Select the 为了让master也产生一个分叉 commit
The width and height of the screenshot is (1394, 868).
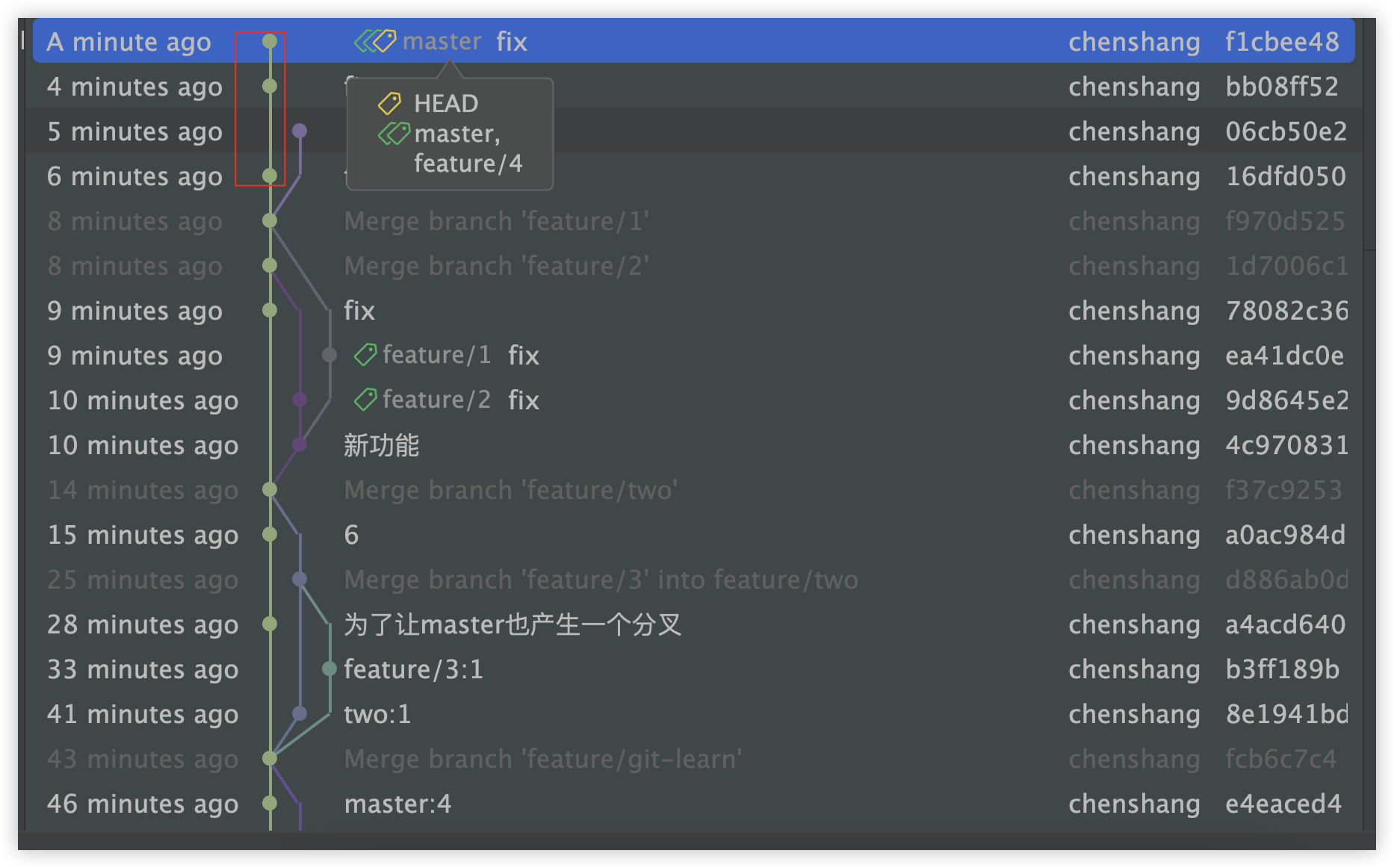point(512,624)
